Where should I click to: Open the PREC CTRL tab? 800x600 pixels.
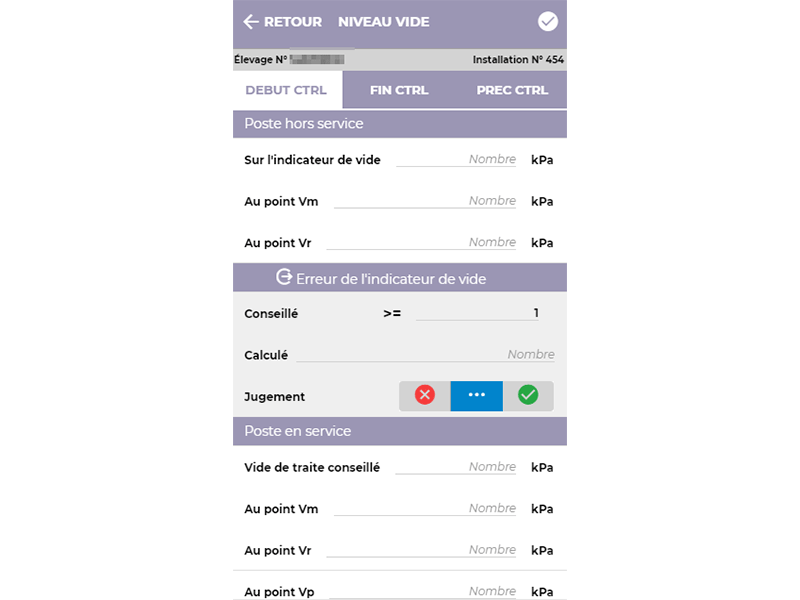[x=512, y=90]
